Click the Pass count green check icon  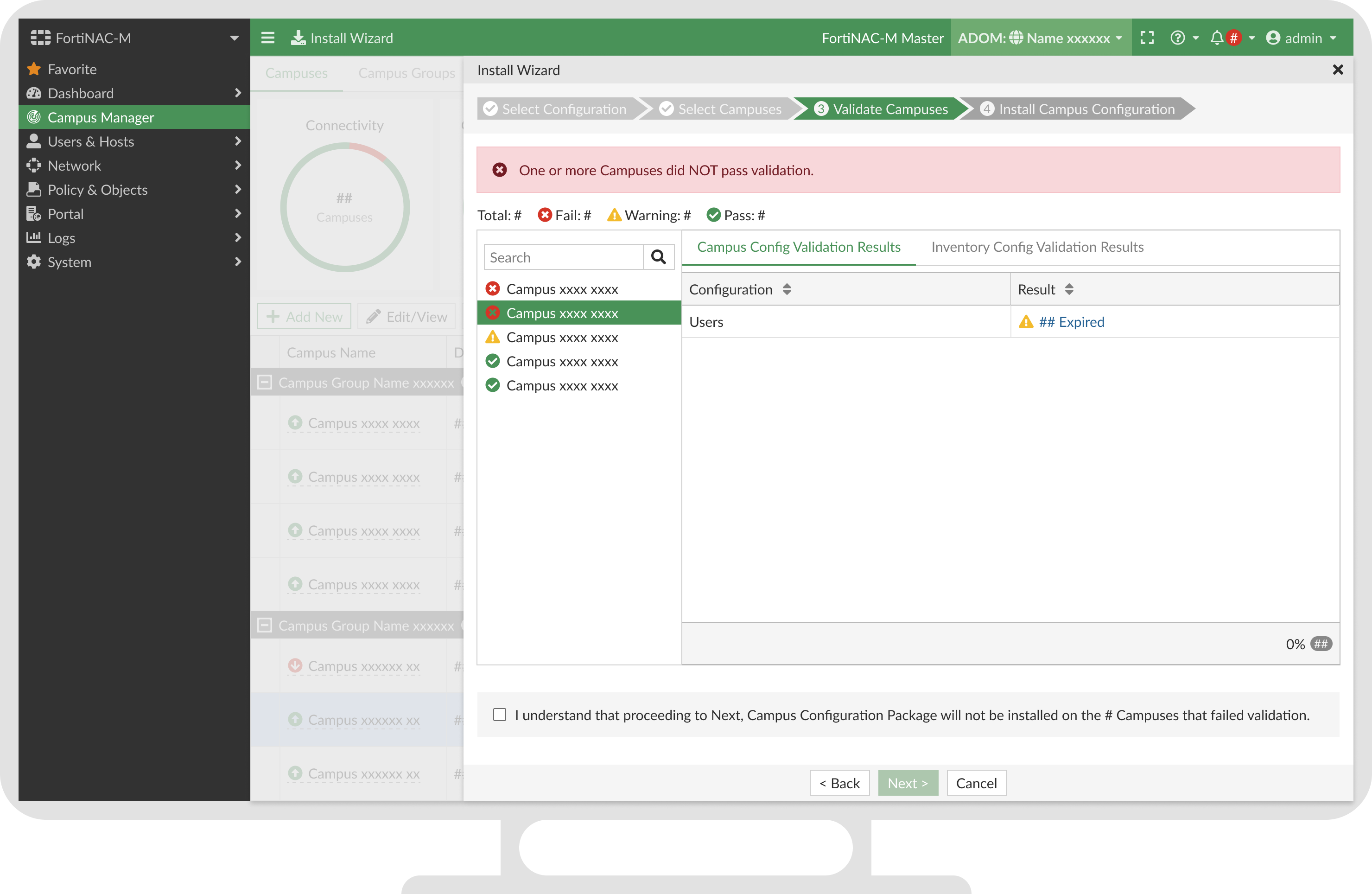tap(714, 215)
